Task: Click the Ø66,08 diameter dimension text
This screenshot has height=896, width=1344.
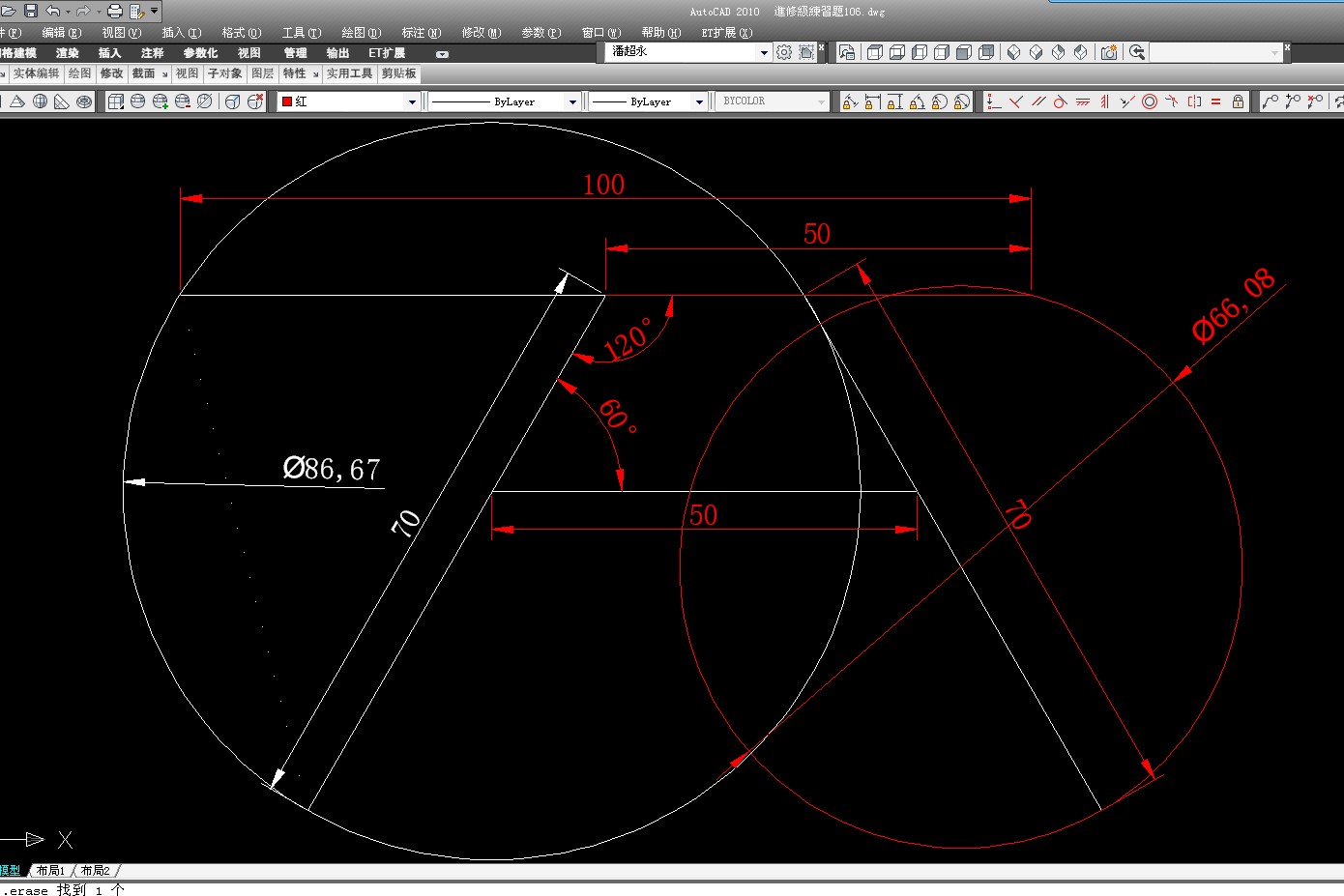Action: click(x=1234, y=306)
